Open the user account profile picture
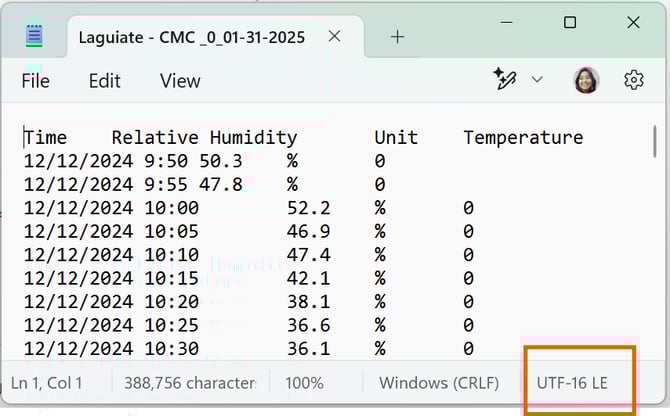 pos(586,80)
